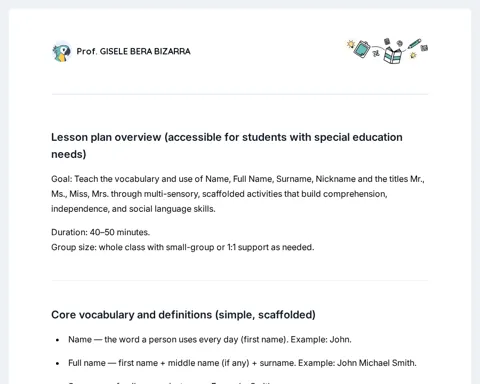Screen dimensions: 480x384
Task: Click the open book illustration in header
Action: pos(393,55)
